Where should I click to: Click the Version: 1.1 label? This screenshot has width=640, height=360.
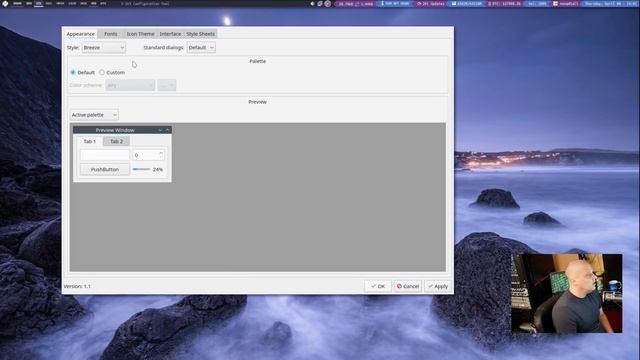pyautogui.click(x=77, y=287)
